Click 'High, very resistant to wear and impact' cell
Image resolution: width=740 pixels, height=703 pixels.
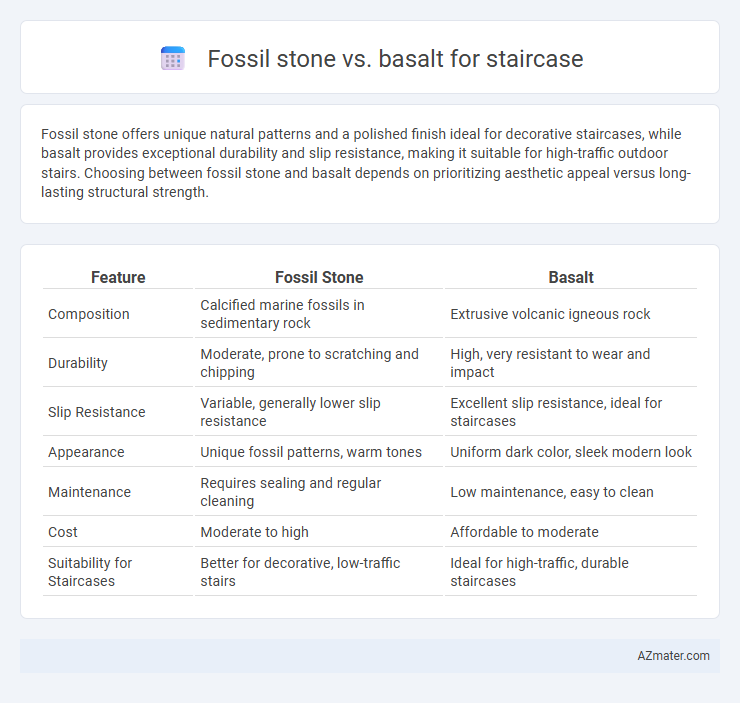point(571,363)
